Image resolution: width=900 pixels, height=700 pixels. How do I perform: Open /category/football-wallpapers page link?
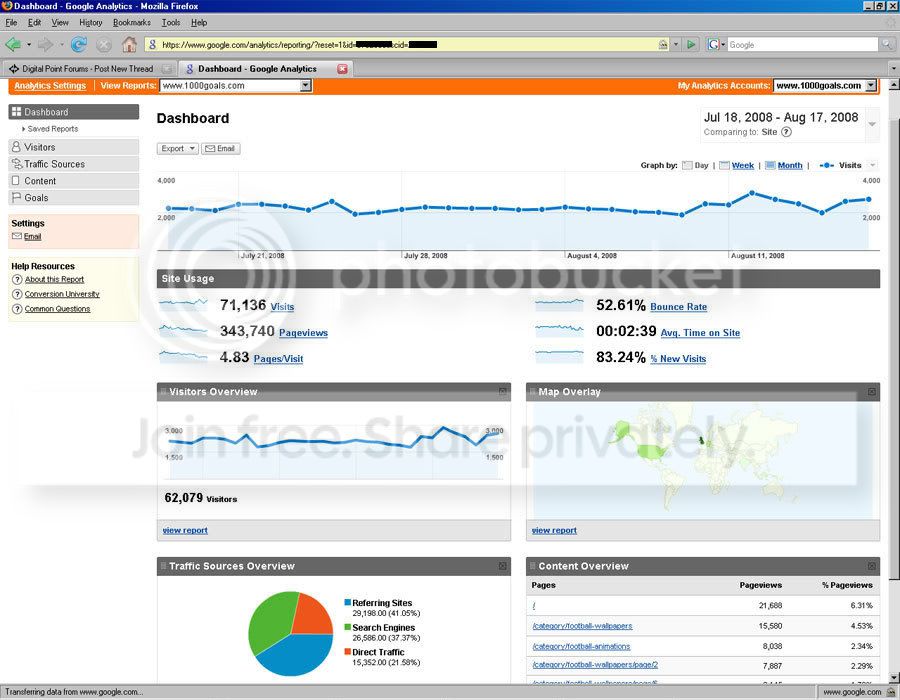coord(582,626)
